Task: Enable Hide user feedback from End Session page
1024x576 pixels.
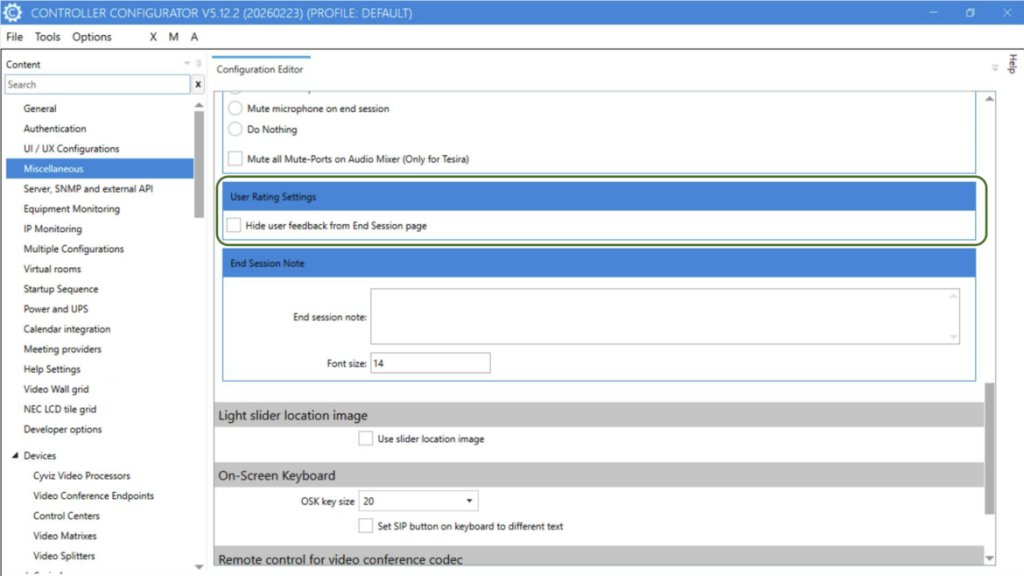Action: [233, 226]
